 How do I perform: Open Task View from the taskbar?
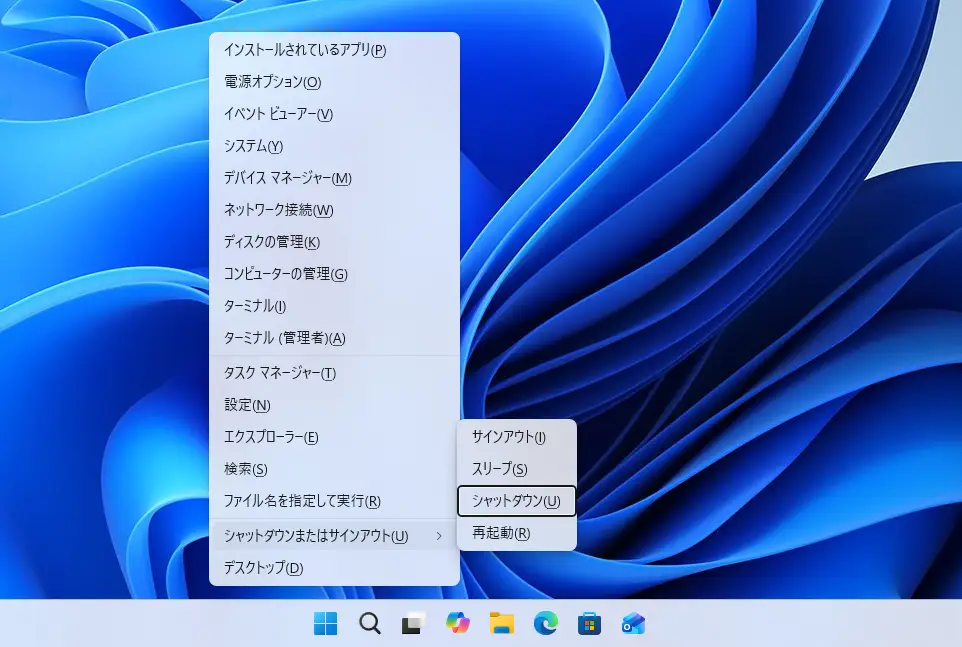pyautogui.click(x=412, y=623)
